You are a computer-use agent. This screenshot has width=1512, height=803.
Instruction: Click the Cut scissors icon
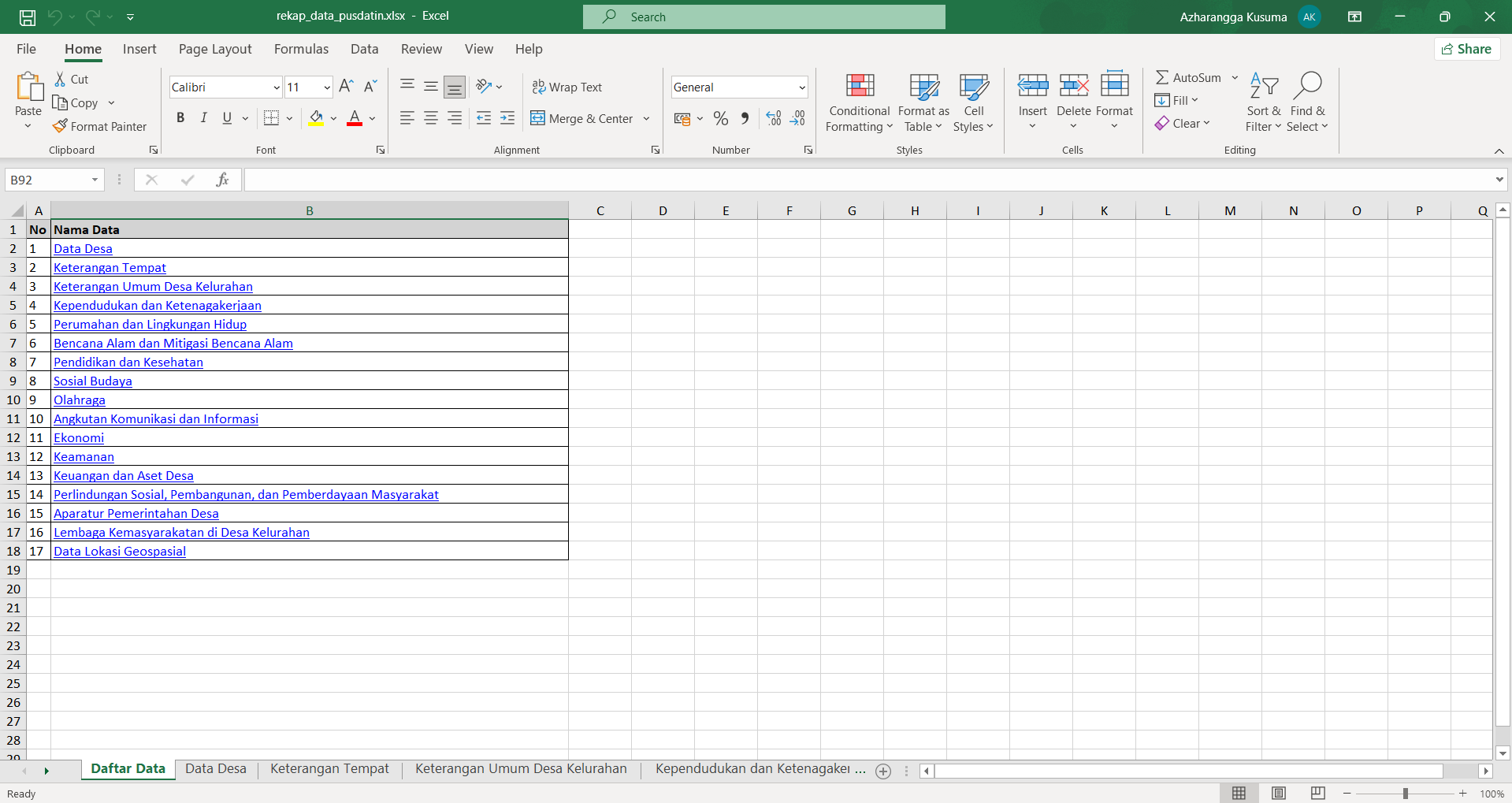pyautogui.click(x=60, y=79)
